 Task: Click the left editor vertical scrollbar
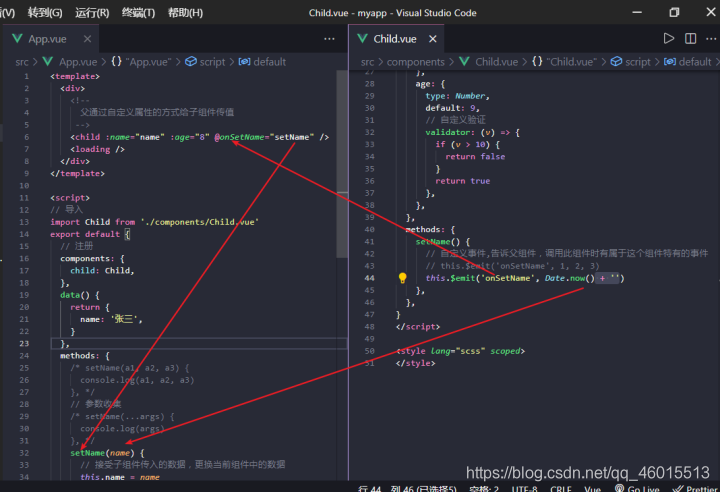(x=342, y=164)
